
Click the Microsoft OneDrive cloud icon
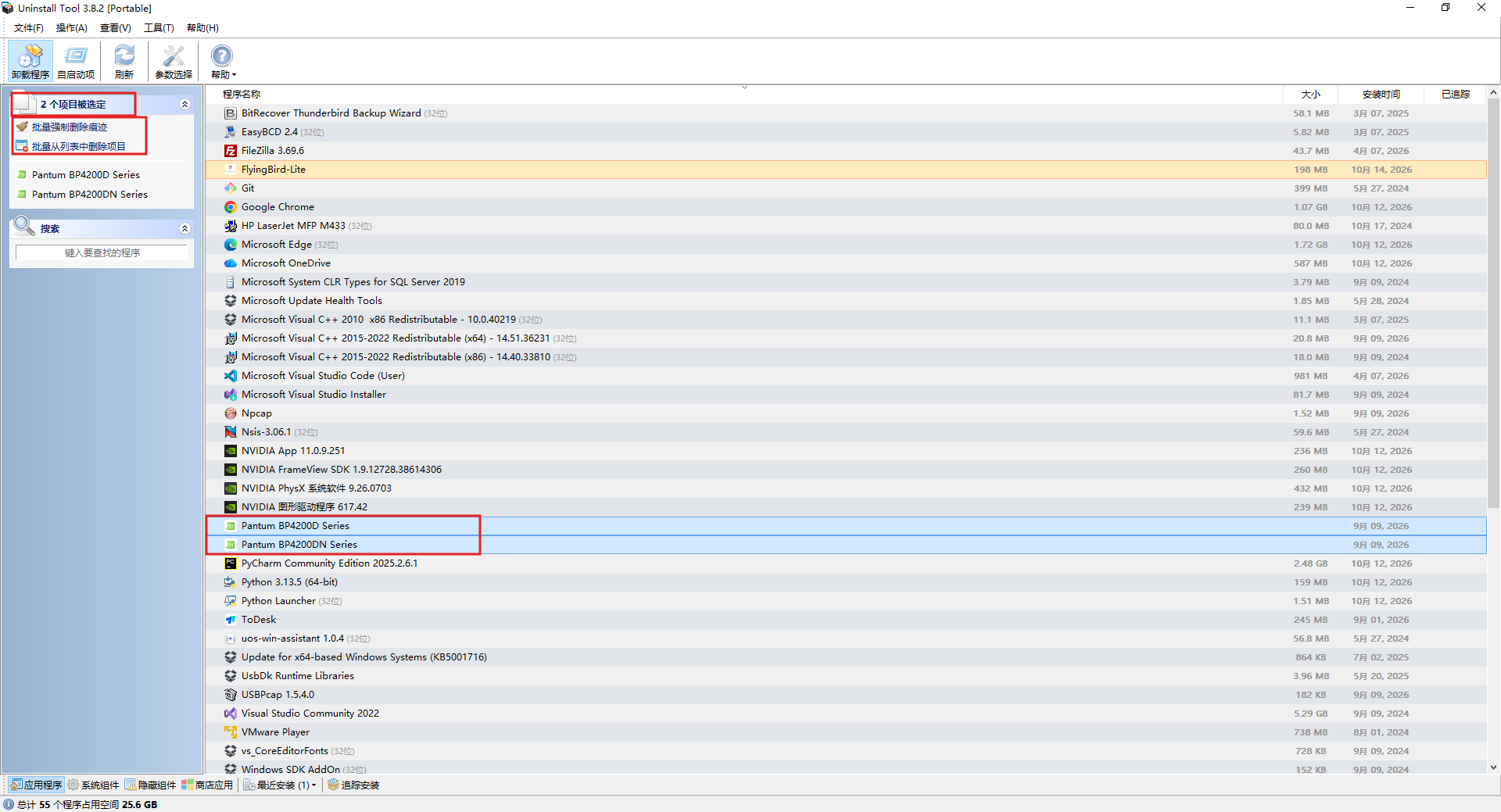(x=231, y=263)
